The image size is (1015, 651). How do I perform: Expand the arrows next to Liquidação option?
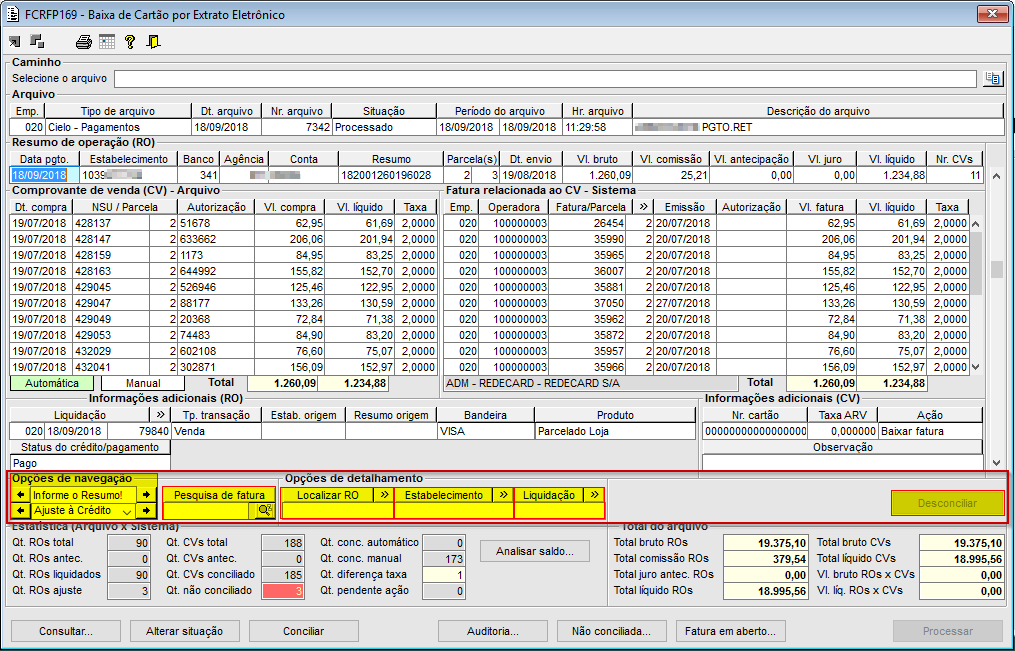594,495
